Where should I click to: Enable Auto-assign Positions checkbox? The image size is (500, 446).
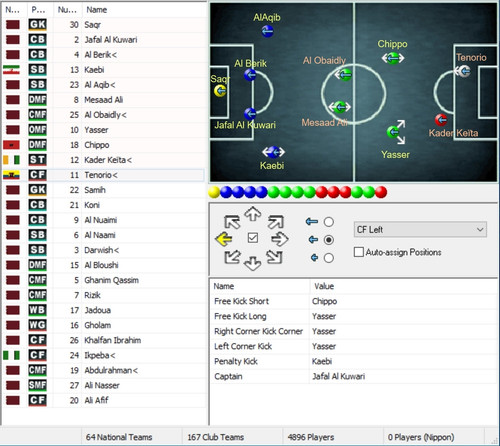(x=359, y=252)
